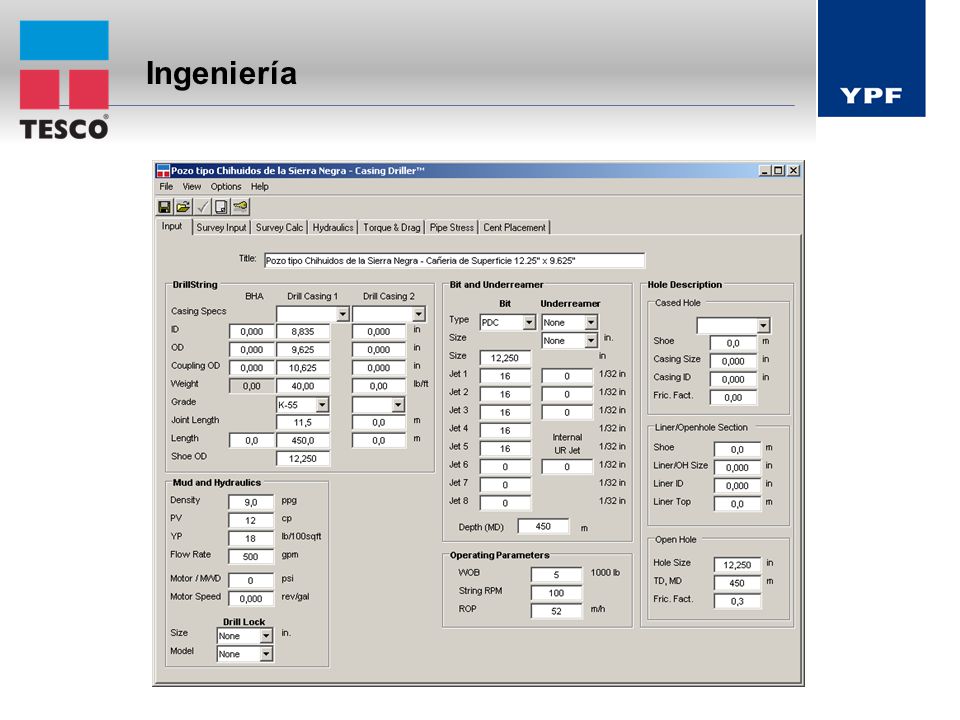This screenshot has height=720, width=960.
Task: Open Drill Casing 2 Casing Specs dropdown
Action: pos(418,315)
